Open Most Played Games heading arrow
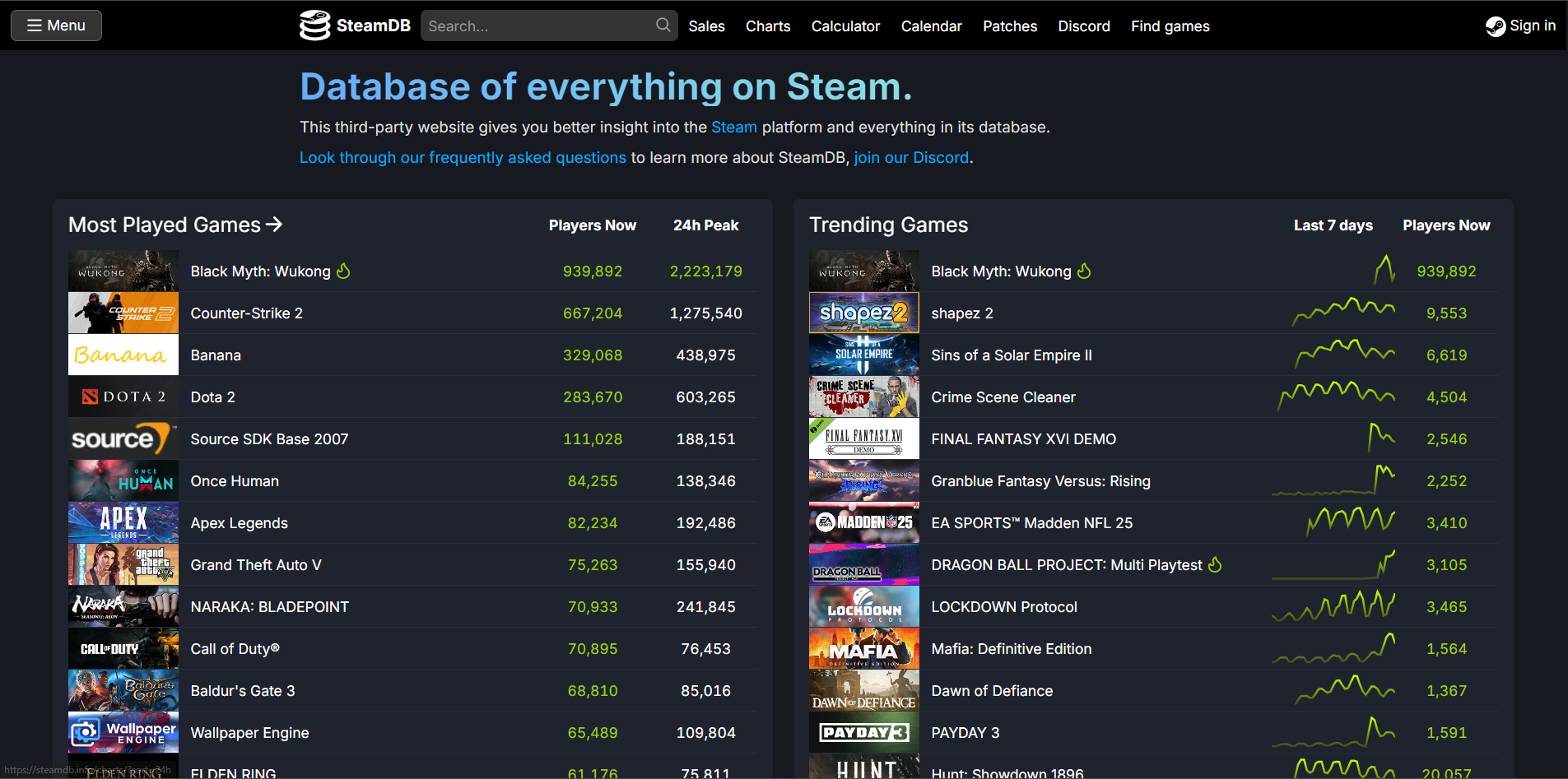Viewport: 1568px width, 779px height. tap(274, 225)
